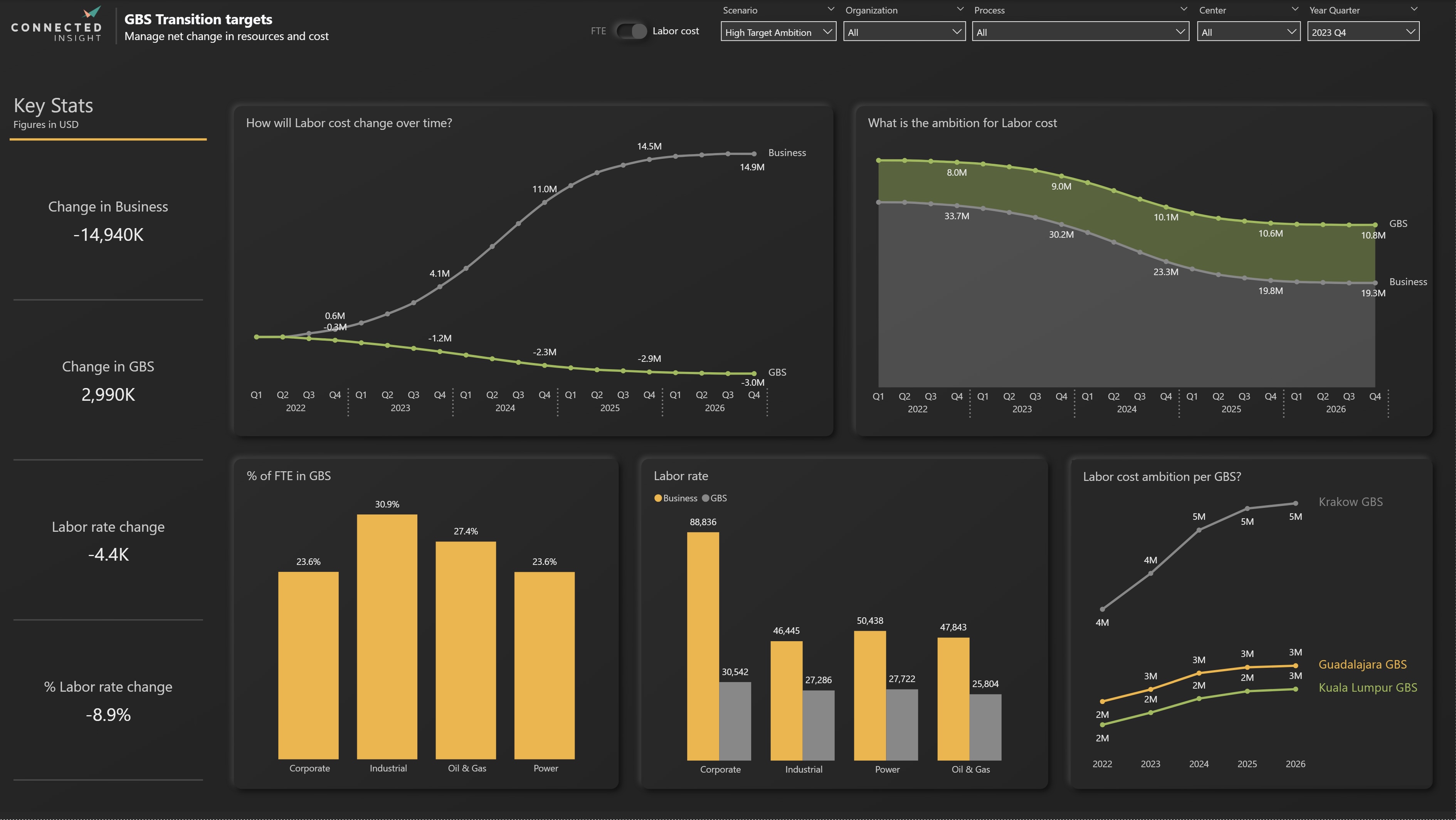The image size is (1456, 820).
Task: Click the GBS legend marker in Labor rate
Action: tap(705, 498)
